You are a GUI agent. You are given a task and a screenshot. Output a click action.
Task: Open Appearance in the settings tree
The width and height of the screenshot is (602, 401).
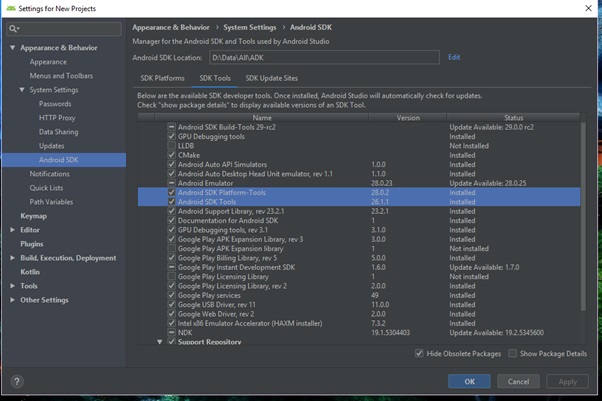click(x=48, y=62)
